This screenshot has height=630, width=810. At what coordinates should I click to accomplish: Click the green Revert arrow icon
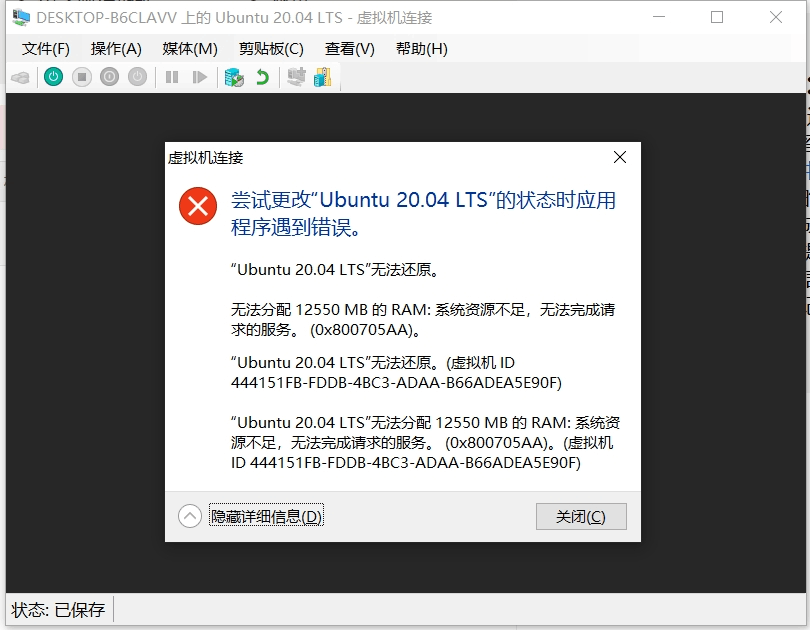tap(263, 77)
